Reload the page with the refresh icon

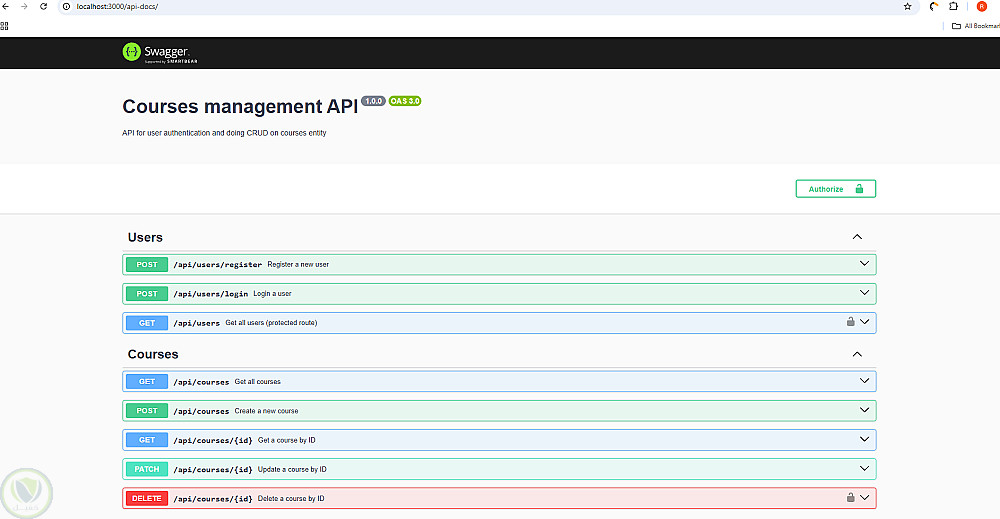(43, 6)
